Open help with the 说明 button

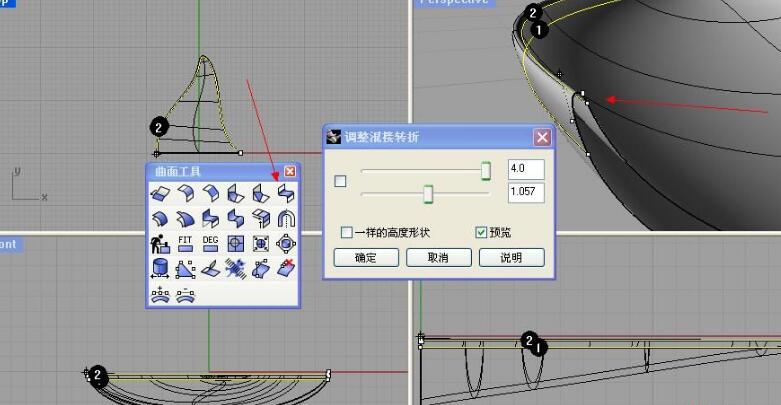[x=512, y=258]
